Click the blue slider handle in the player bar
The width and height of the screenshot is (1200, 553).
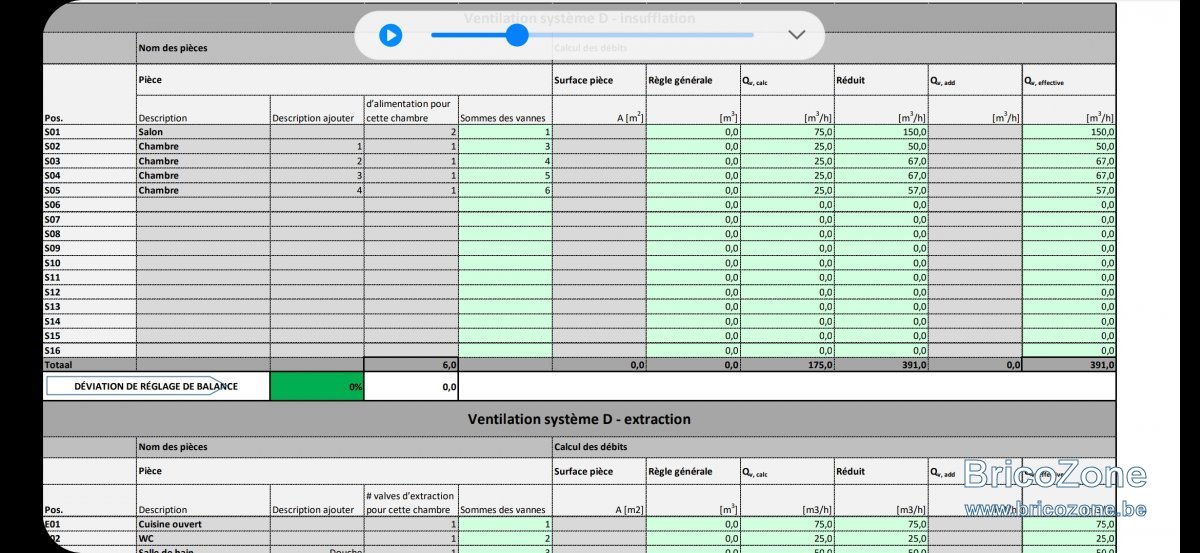coord(517,35)
